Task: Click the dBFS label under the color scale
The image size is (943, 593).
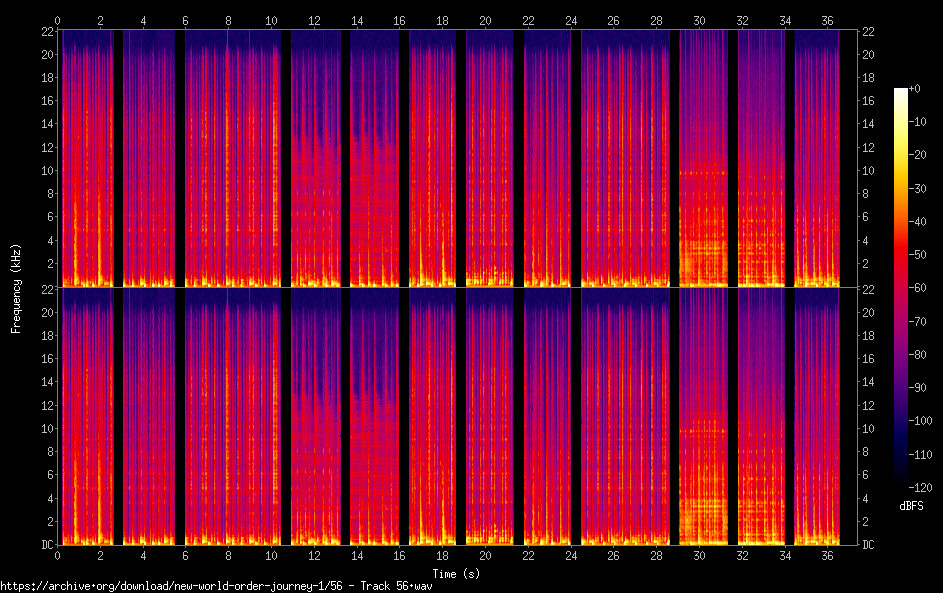Action: tap(910, 506)
